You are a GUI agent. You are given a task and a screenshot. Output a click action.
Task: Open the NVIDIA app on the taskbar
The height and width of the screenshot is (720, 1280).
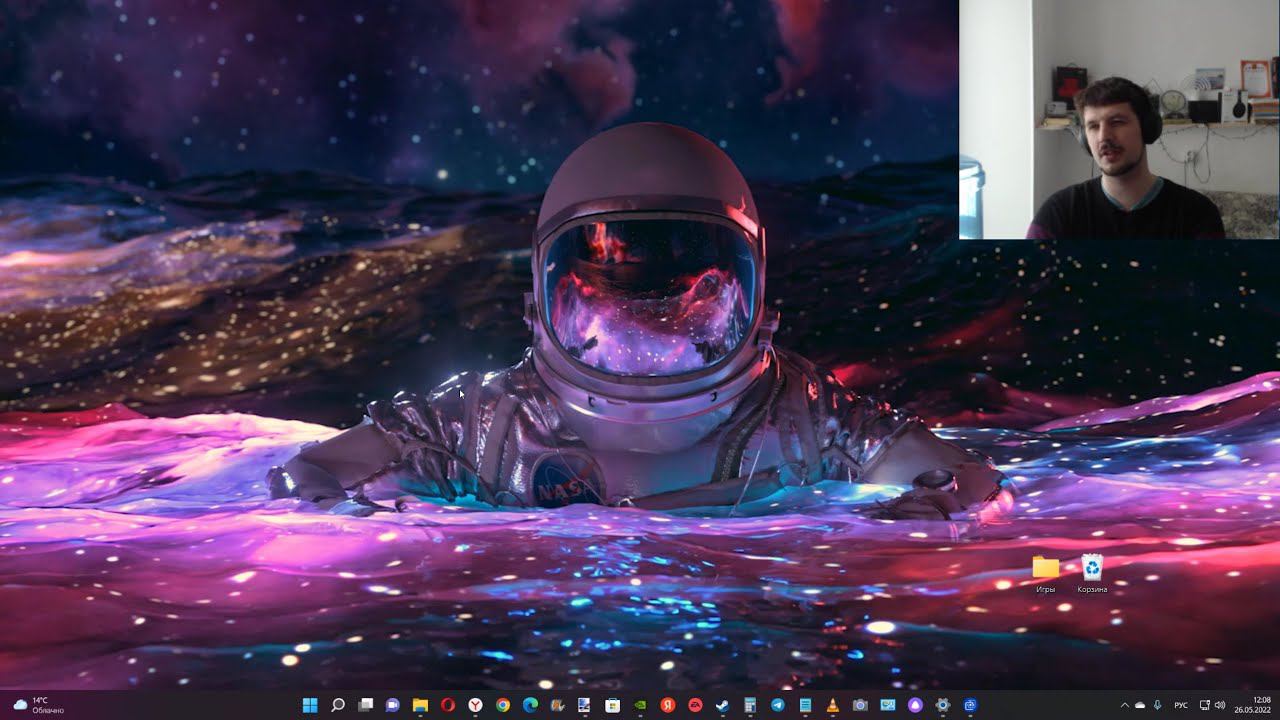640,705
